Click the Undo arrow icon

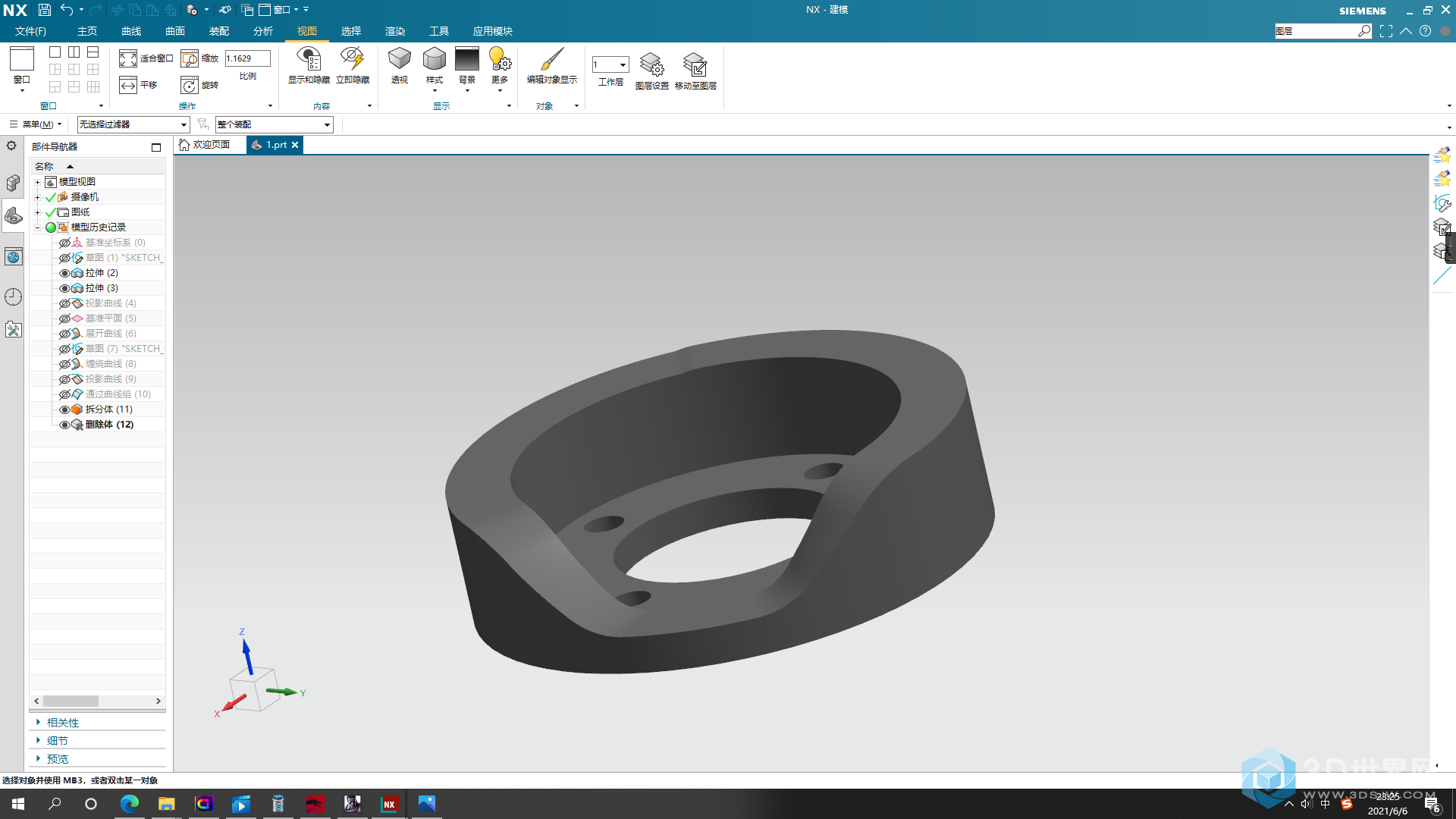pyautogui.click(x=67, y=10)
